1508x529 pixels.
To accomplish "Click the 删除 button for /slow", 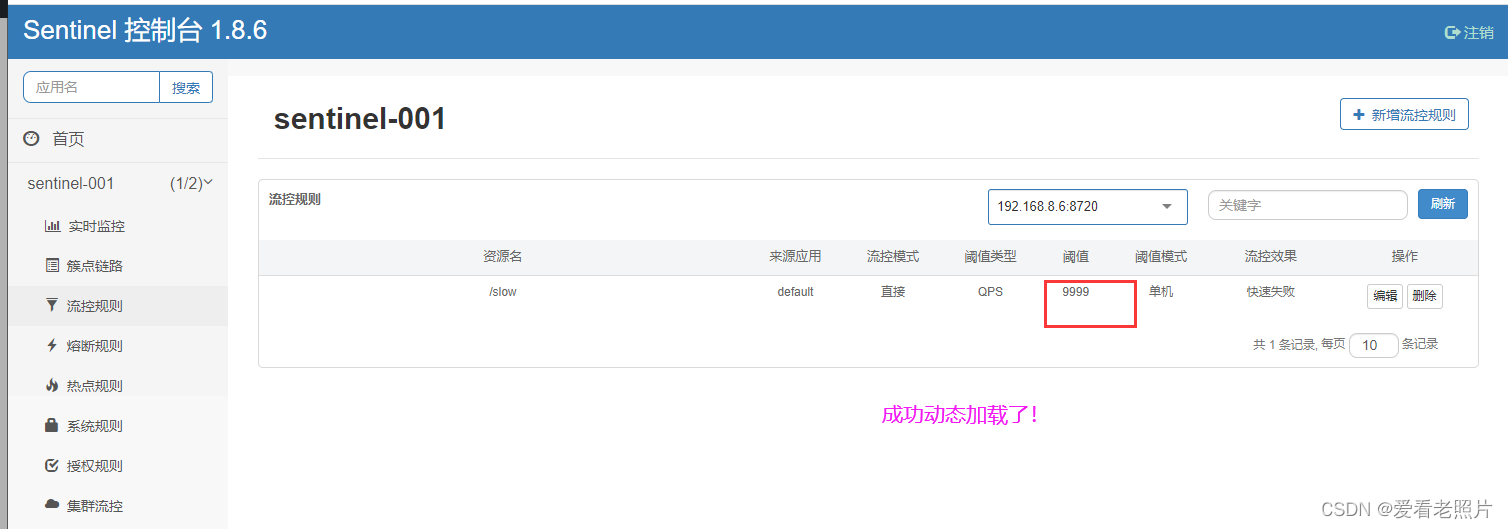I will click(1425, 296).
